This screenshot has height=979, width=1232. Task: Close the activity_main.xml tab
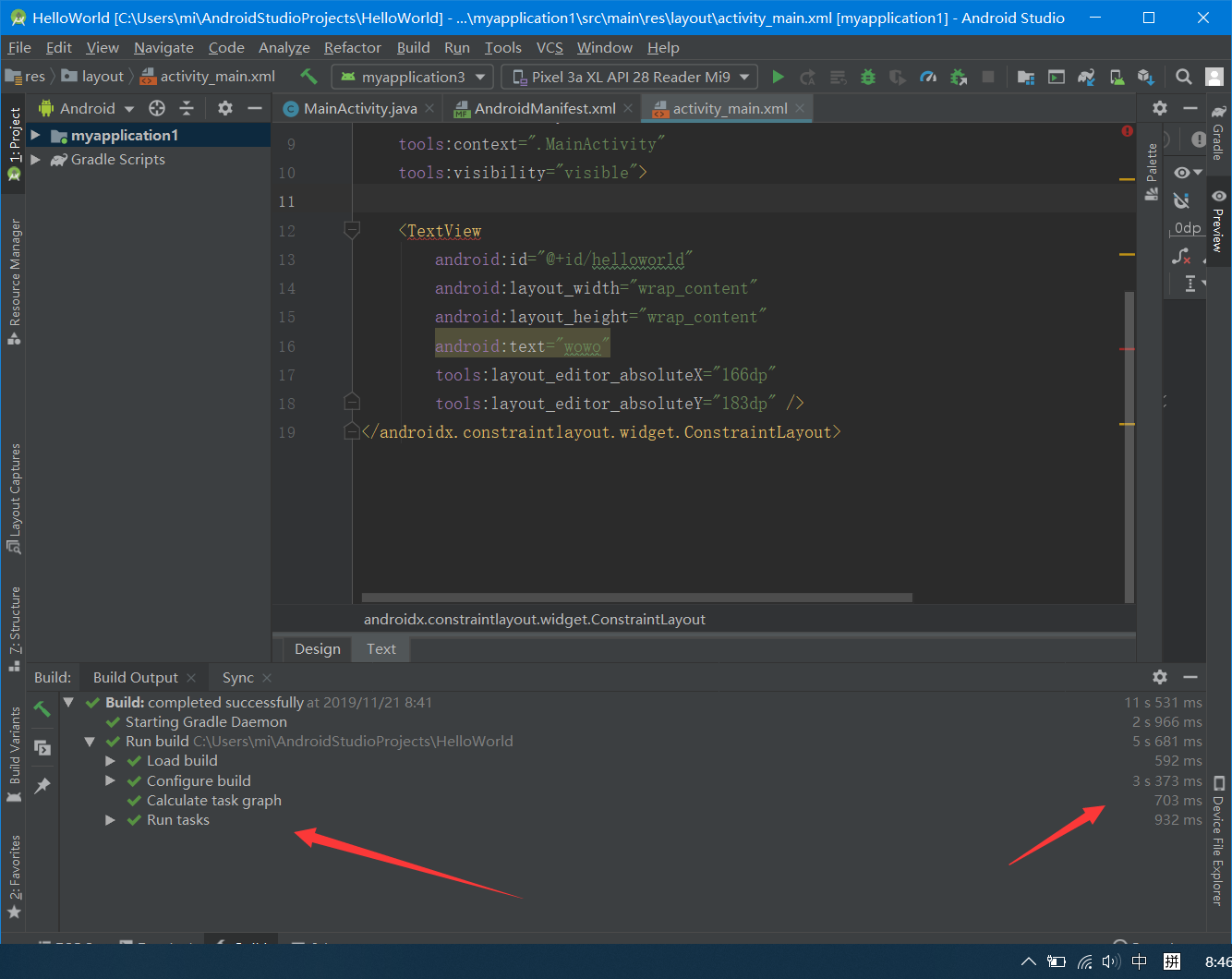point(800,108)
